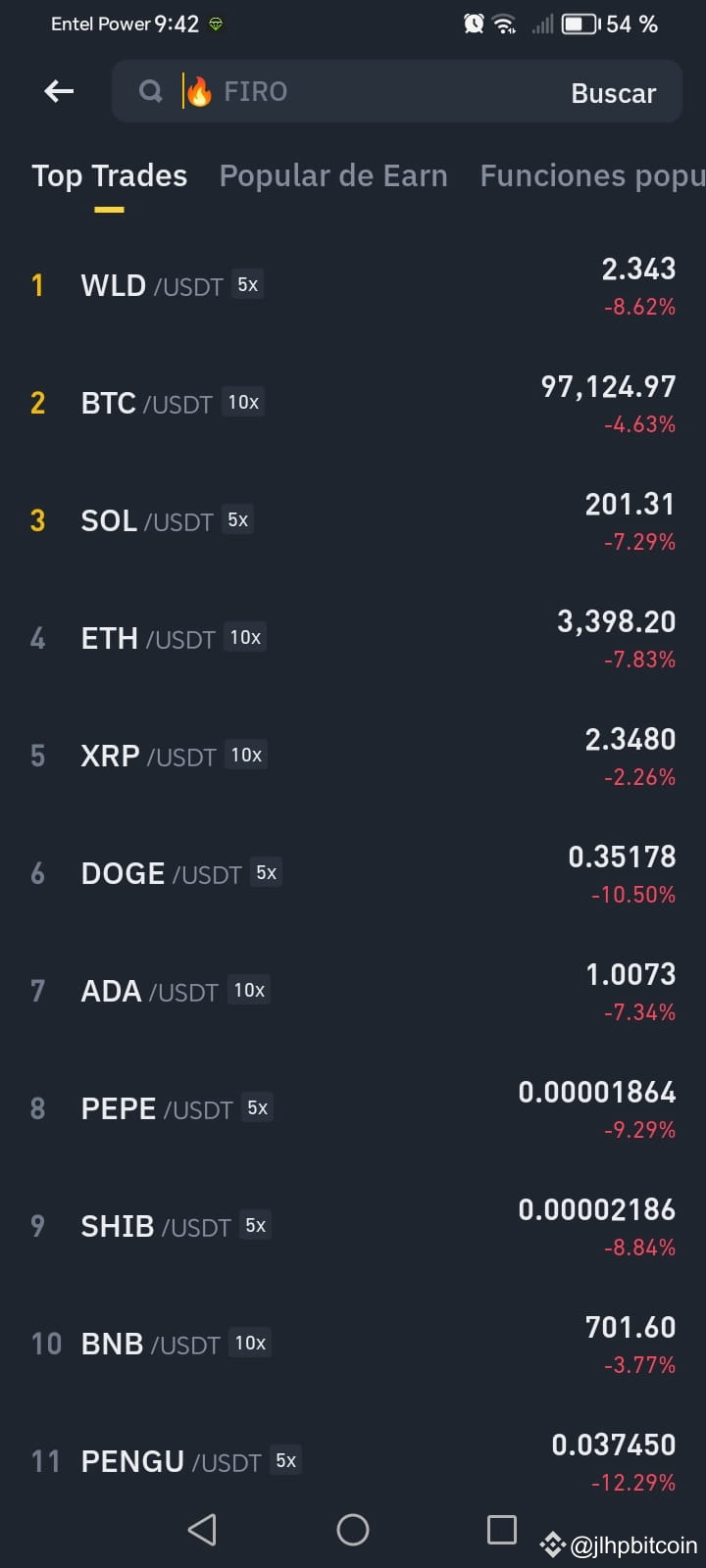Open the BNB/USDT pair row
The height and width of the screenshot is (1568, 706).
pos(353,1344)
